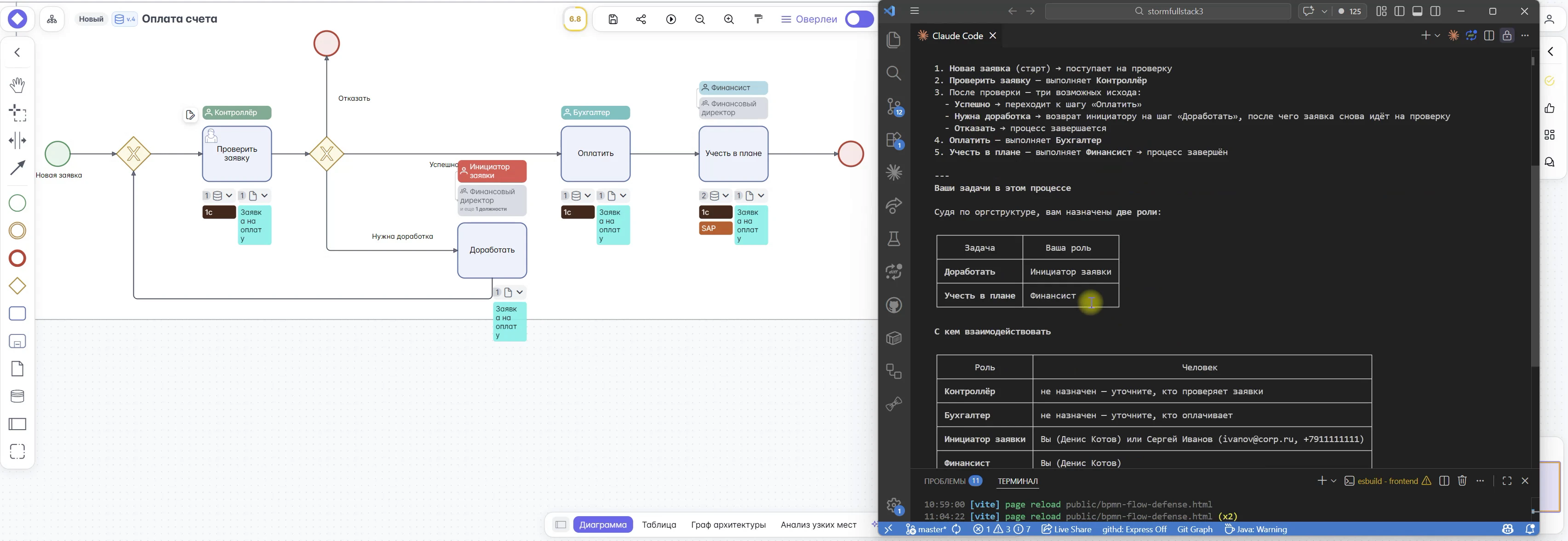1568x541 pixels.
Task: Select the diamond gateway shape tool
Action: click(x=17, y=286)
